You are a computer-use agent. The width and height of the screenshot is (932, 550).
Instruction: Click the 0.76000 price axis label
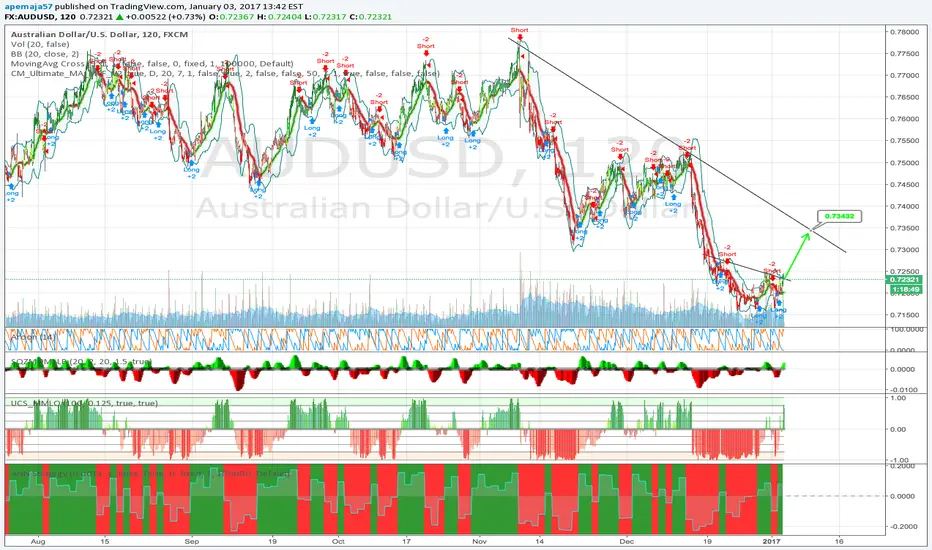point(903,119)
